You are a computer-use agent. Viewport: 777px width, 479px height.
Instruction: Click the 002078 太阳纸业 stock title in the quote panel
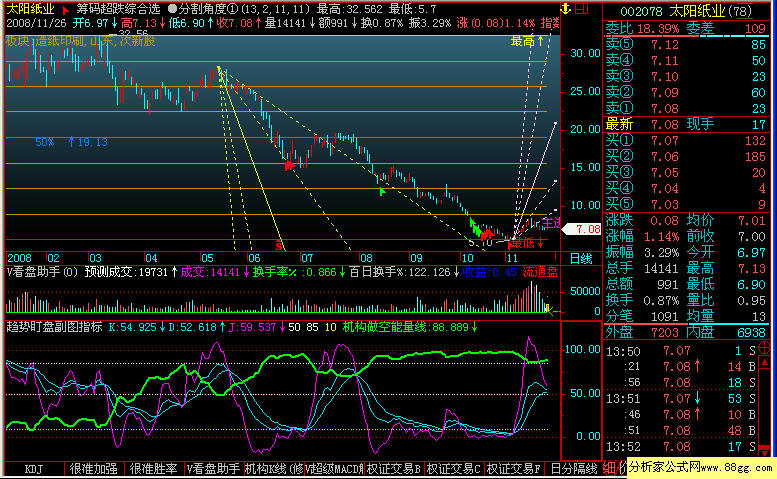coord(686,11)
